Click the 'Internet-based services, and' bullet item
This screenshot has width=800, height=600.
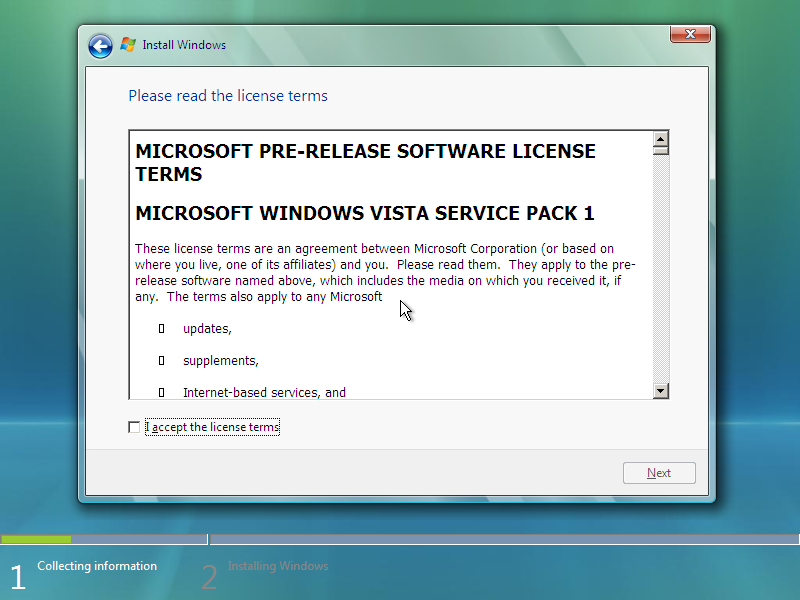click(264, 392)
